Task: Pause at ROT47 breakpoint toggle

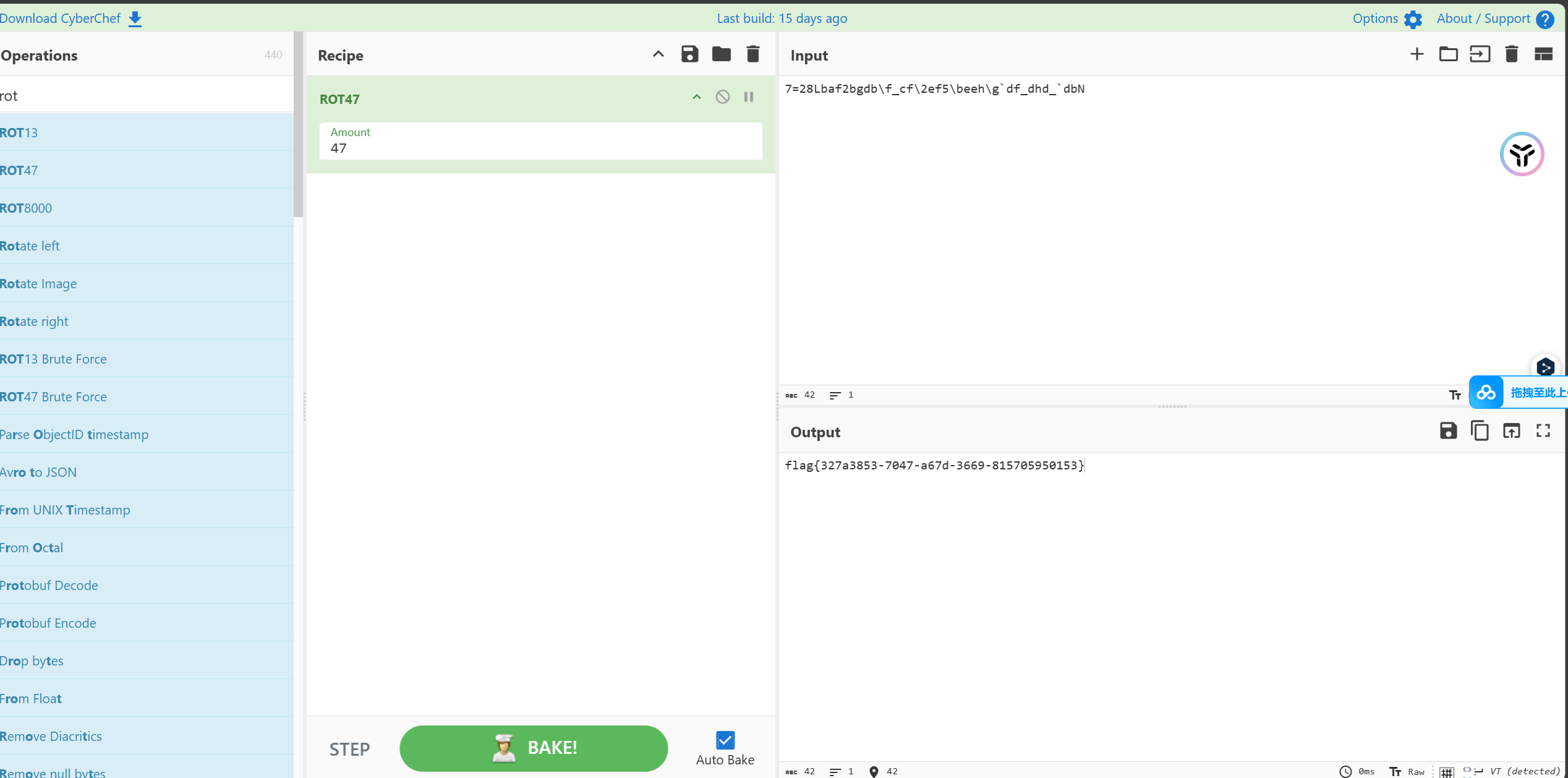Action: (x=749, y=97)
